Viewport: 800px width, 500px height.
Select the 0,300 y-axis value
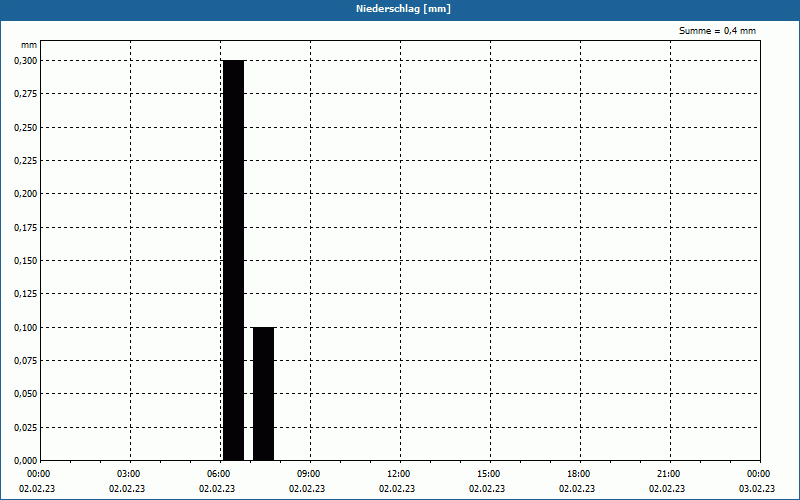25,61
